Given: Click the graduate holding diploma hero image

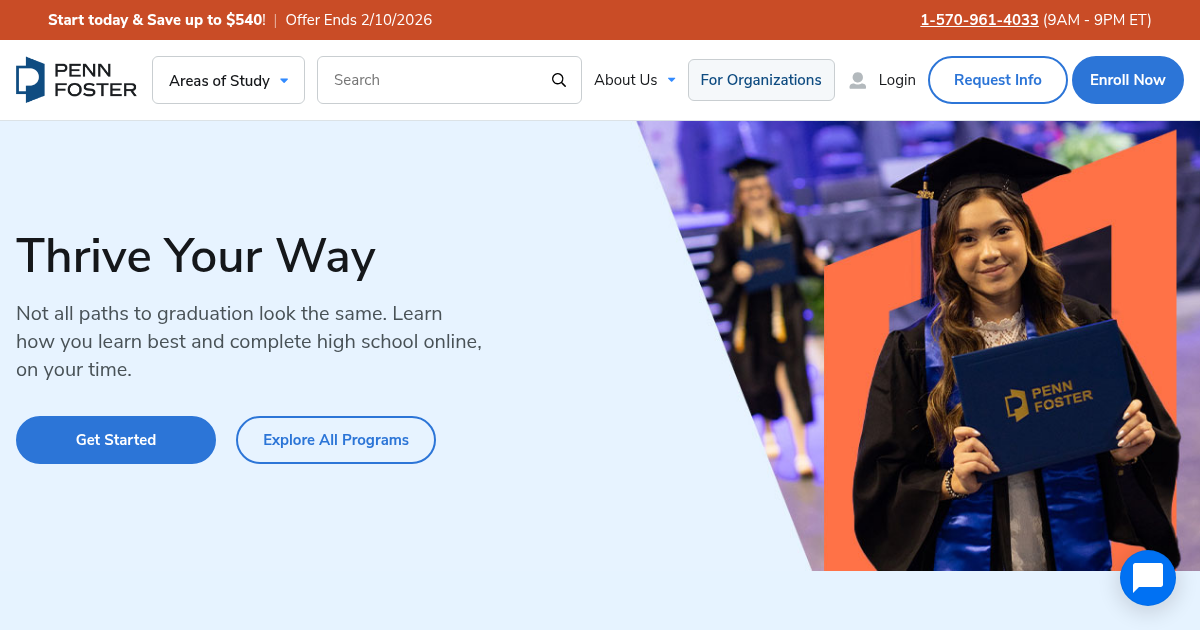Looking at the screenshot, I should click(918, 346).
